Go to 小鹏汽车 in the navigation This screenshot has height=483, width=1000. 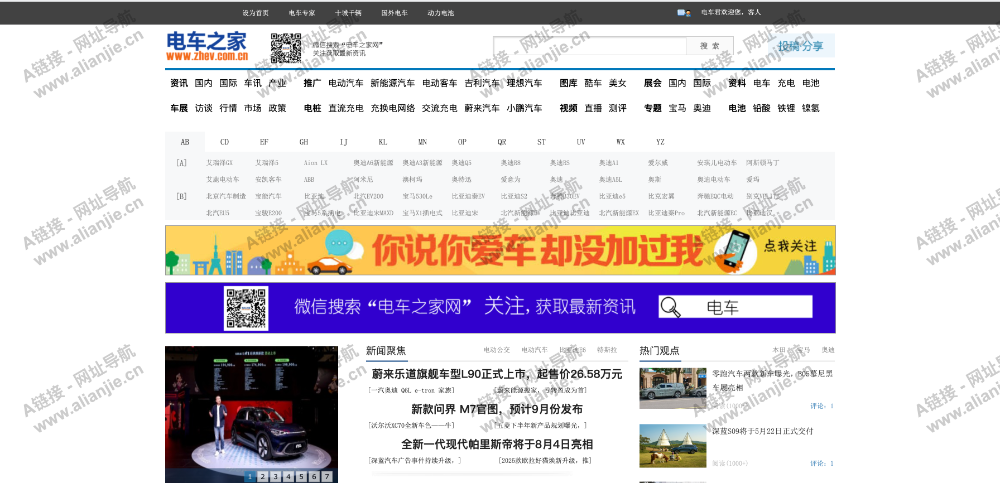[525, 108]
